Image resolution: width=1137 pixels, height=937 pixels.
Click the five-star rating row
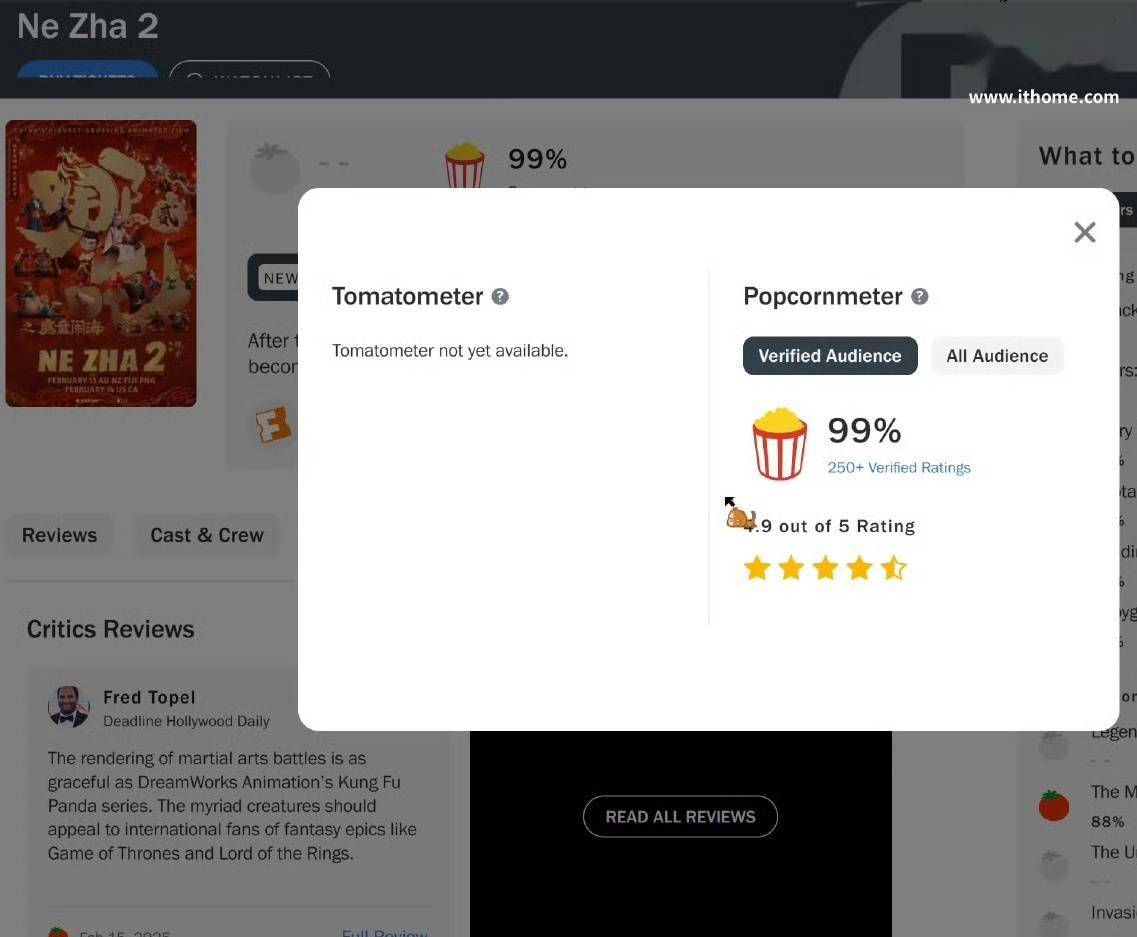pos(825,568)
